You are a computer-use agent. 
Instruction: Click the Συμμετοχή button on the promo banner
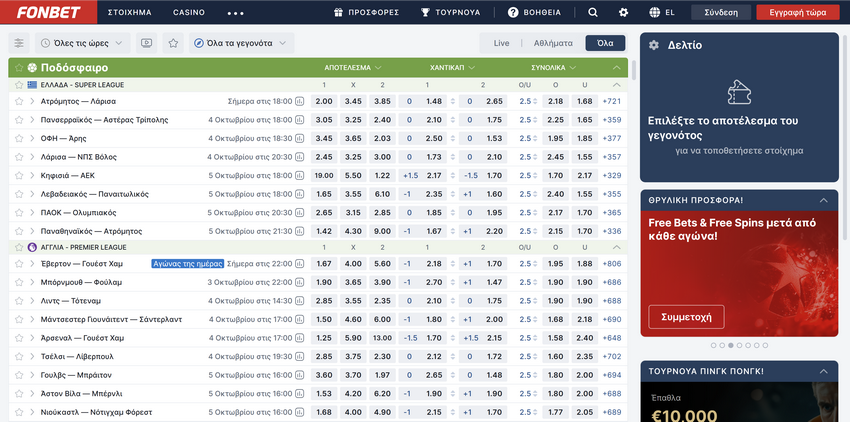tap(686, 316)
